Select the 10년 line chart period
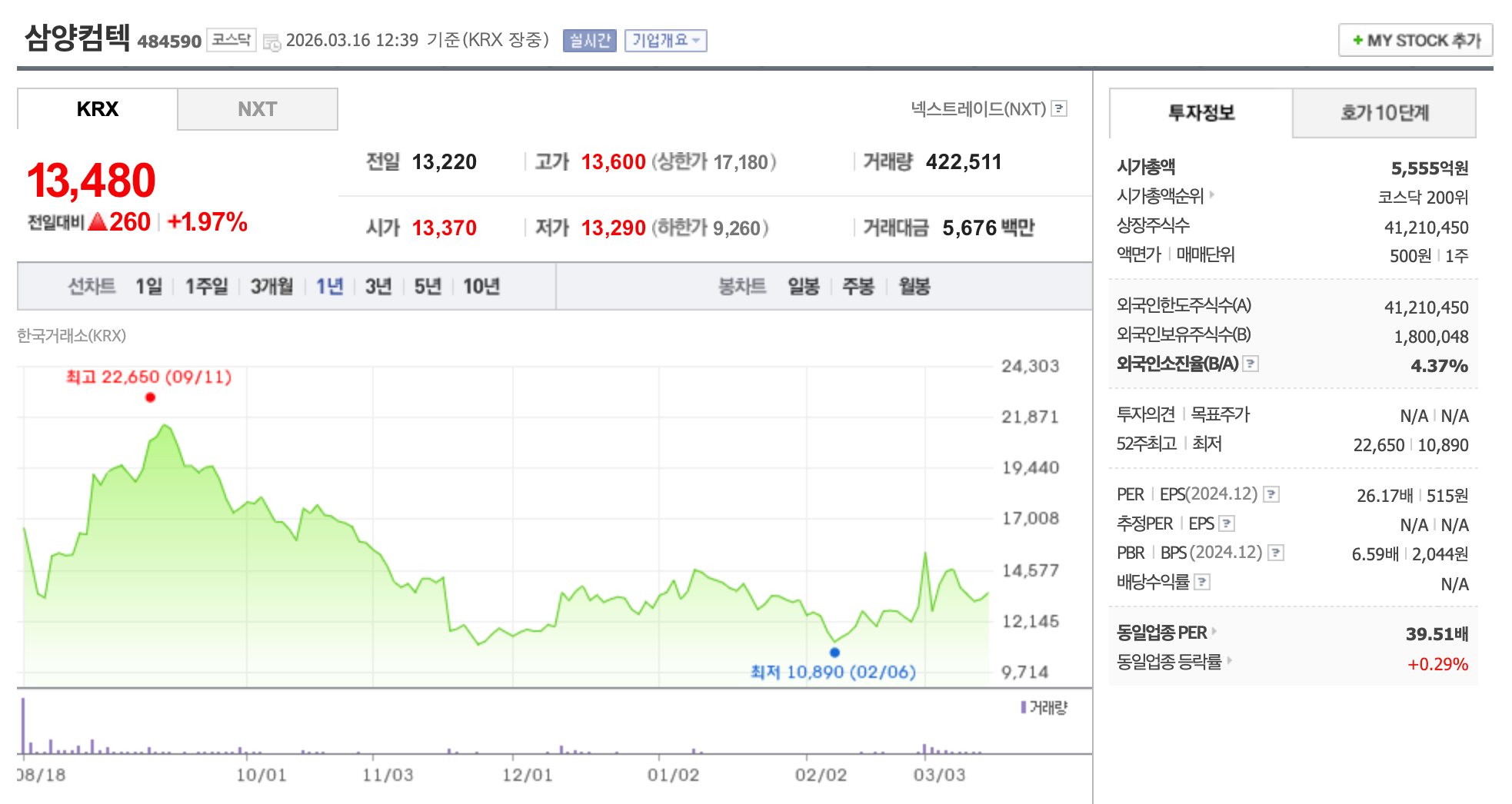 click(481, 287)
